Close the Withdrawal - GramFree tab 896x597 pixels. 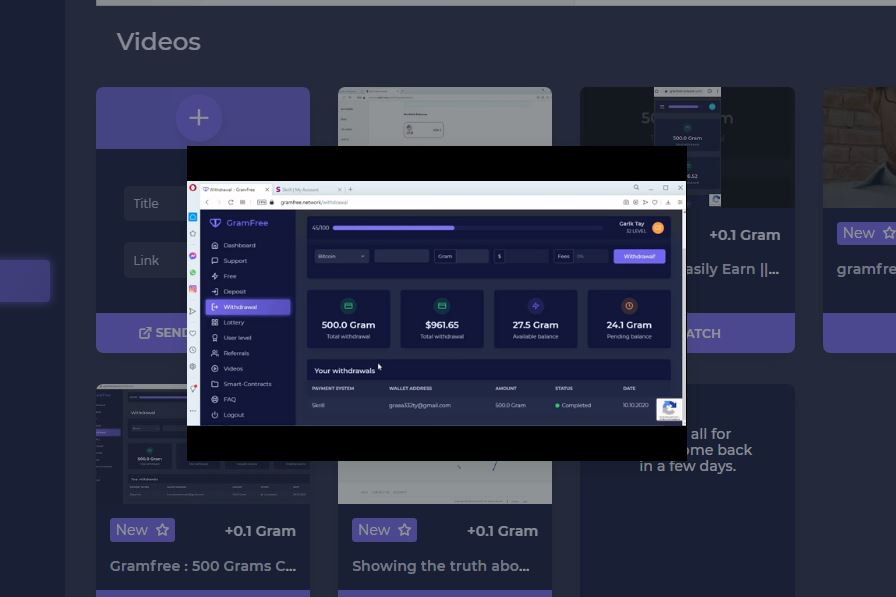coord(267,189)
